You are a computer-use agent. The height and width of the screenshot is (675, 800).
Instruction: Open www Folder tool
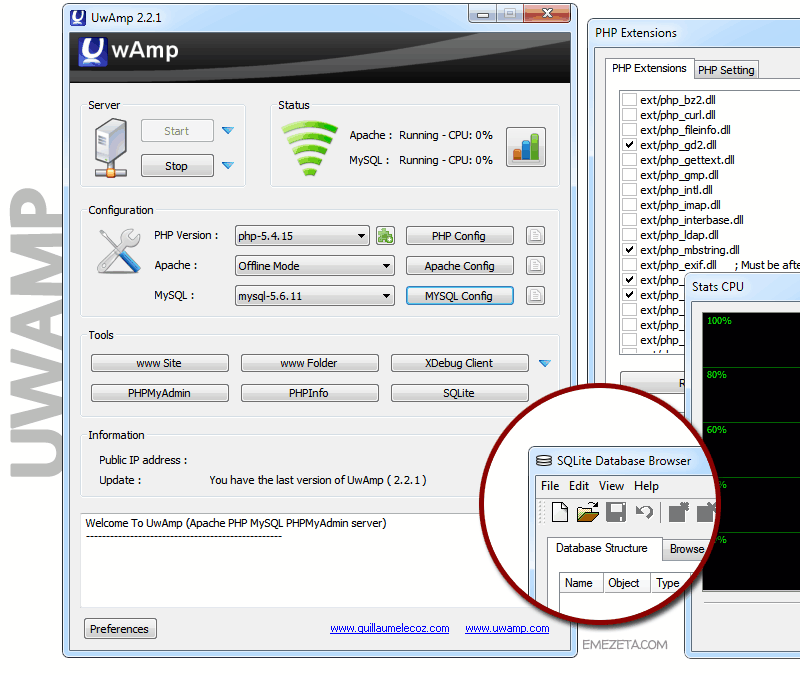[310, 363]
